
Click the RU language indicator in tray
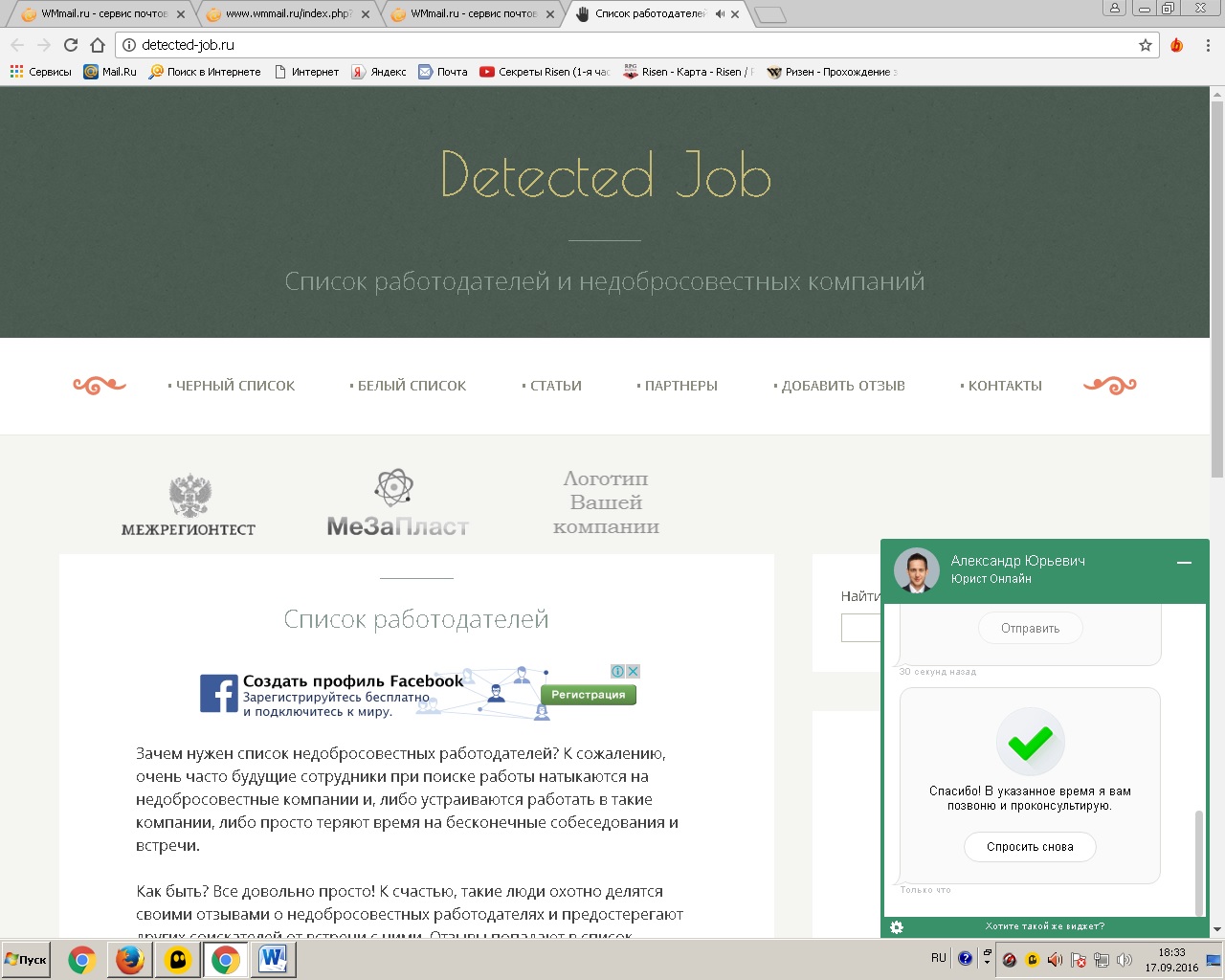pos(938,958)
